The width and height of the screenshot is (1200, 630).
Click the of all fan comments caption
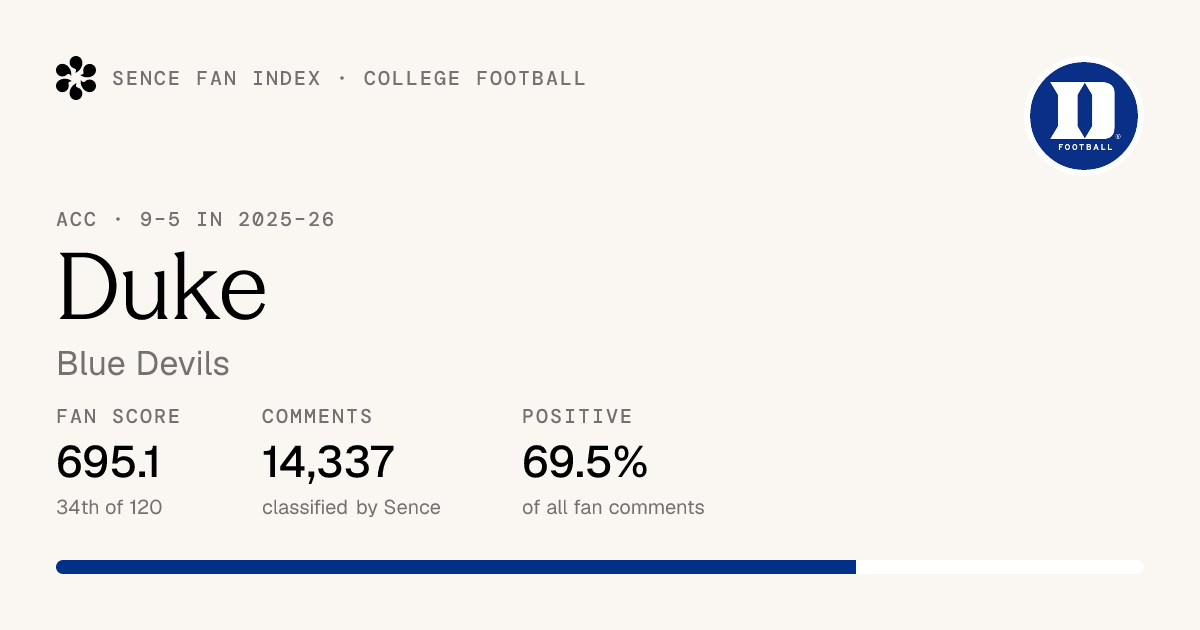point(613,508)
